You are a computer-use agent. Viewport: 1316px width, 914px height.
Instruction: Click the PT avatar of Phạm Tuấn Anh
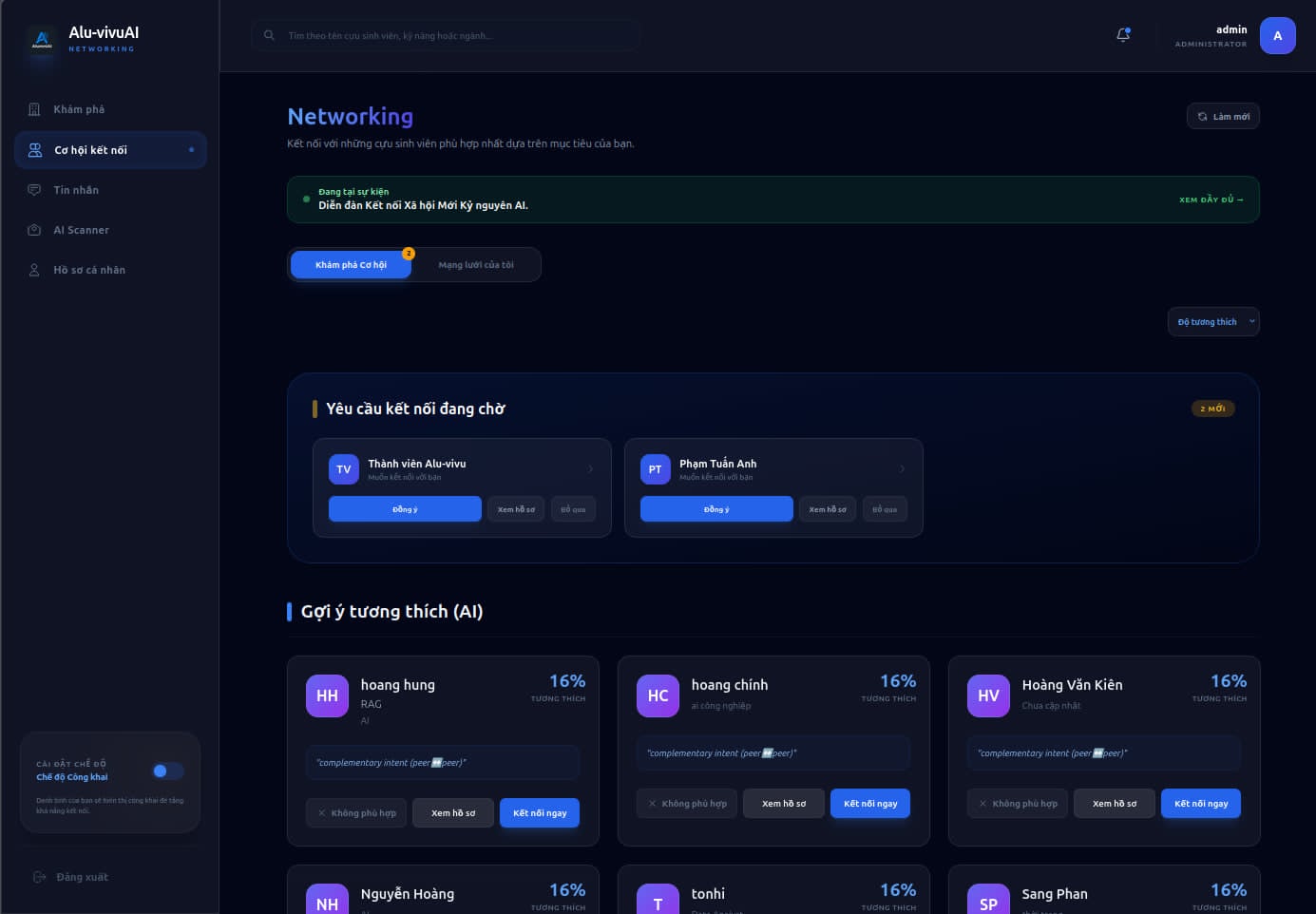coord(656,469)
